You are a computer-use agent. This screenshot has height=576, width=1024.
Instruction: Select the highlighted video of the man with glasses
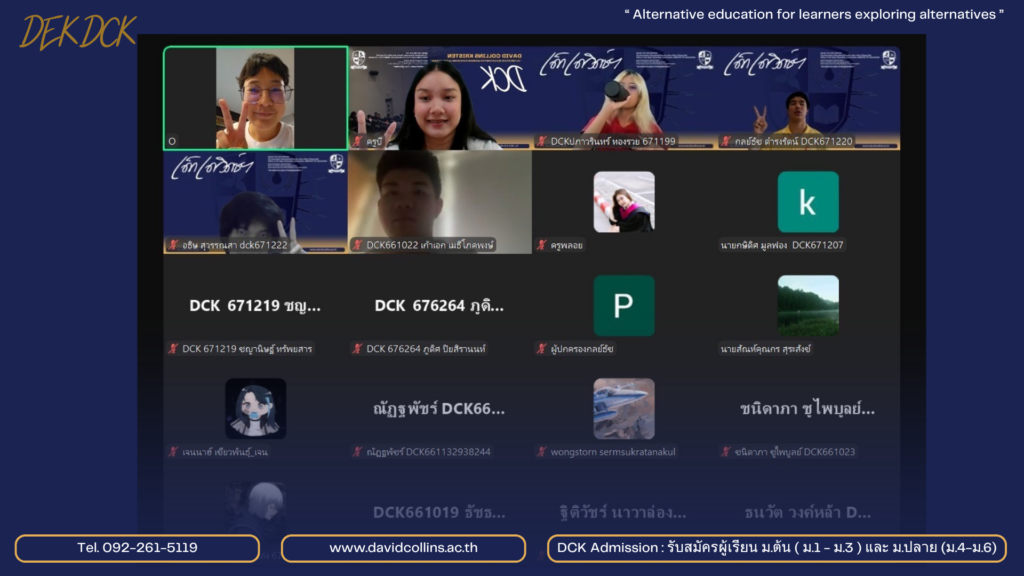click(x=255, y=98)
